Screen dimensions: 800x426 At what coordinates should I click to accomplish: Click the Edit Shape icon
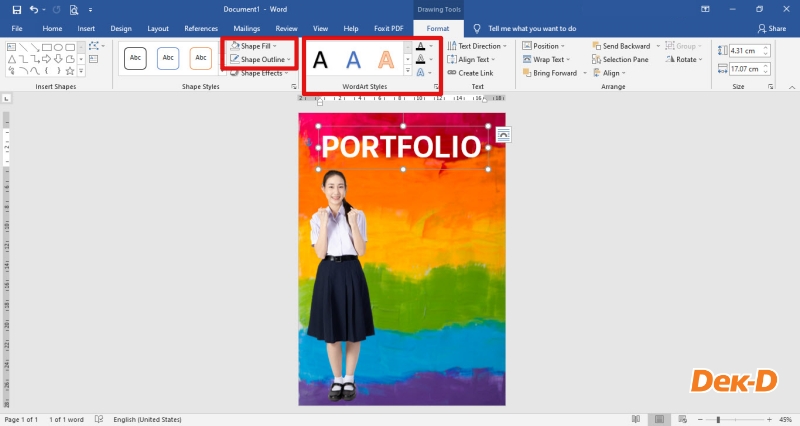tap(95, 46)
